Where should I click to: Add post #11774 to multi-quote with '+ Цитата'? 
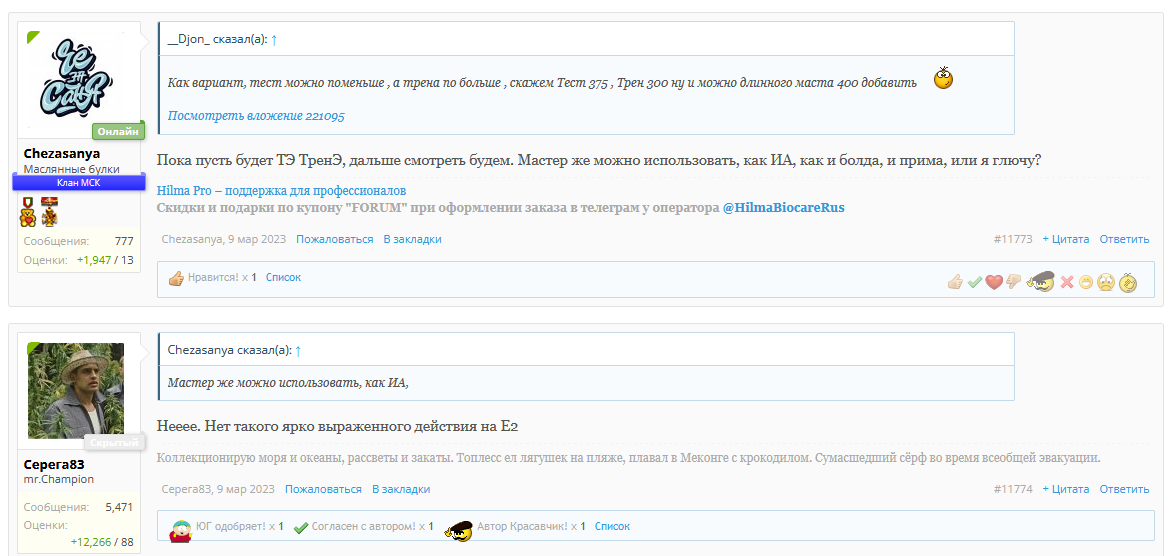(1065, 489)
